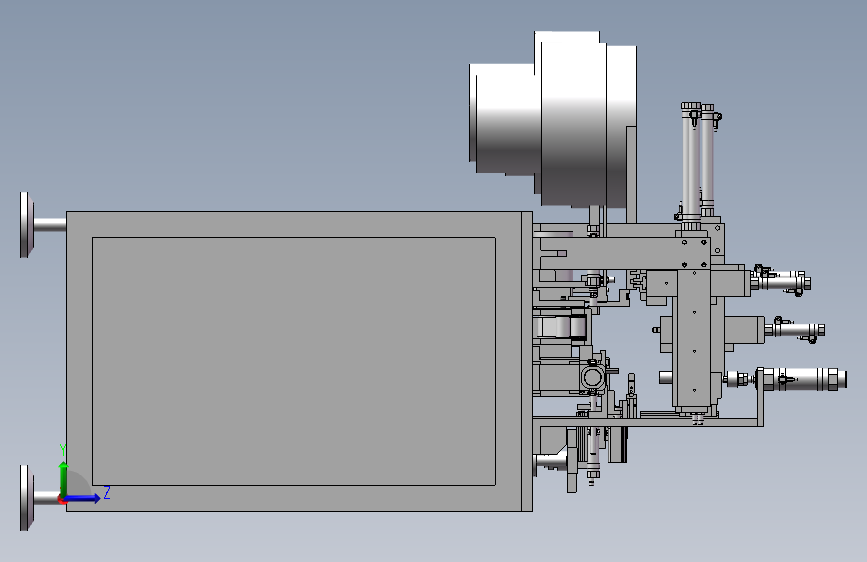Select the red origin point of the triad
Viewport: 867px width, 562px height.
pos(62,500)
